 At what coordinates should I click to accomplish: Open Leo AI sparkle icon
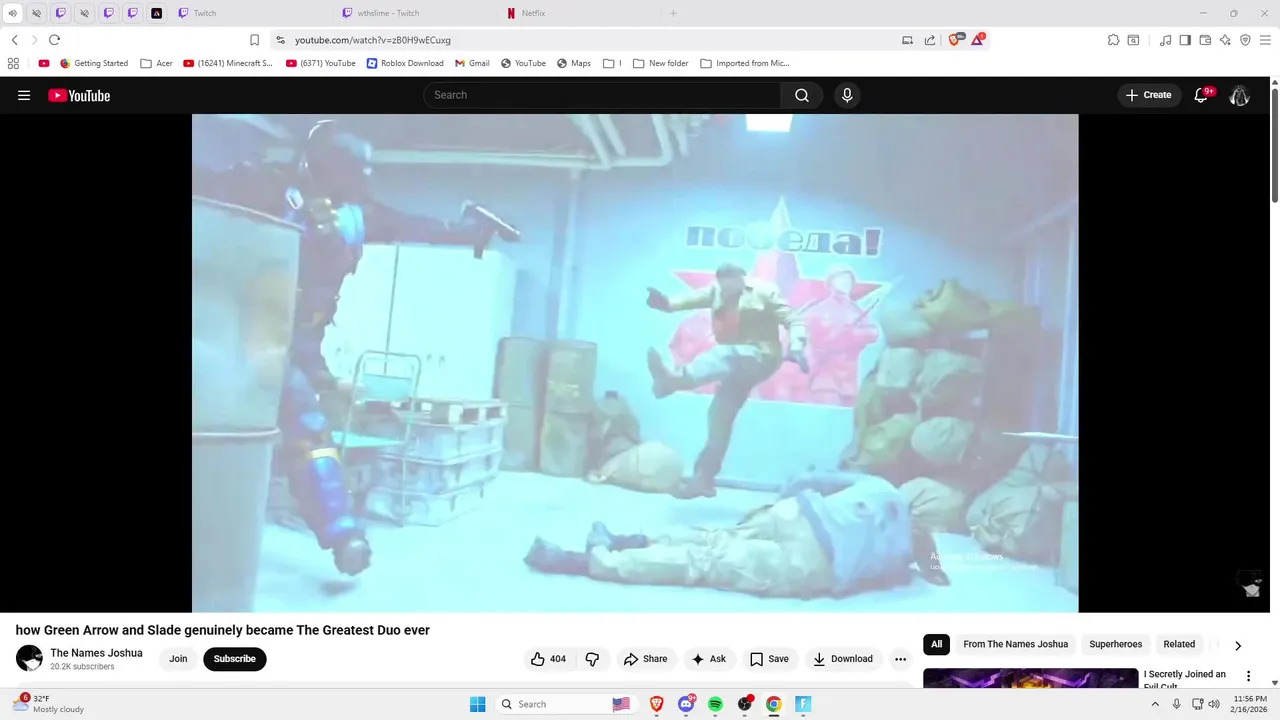pyautogui.click(x=1225, y=40)
